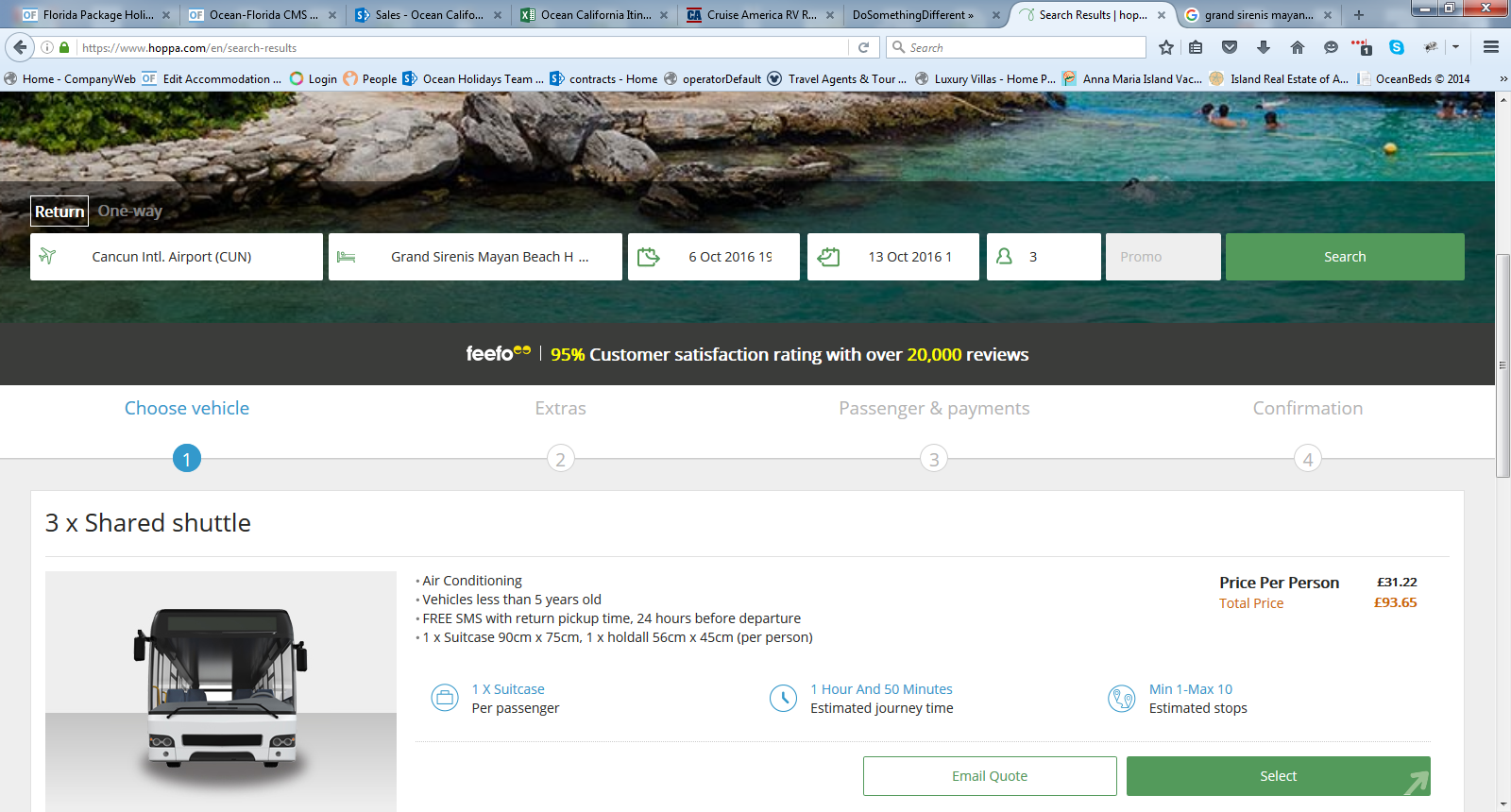The height and width of the screenshot is (812, 1511).
Task: Switch to Ocean California Itin... tab
Action: click(594, 15)
